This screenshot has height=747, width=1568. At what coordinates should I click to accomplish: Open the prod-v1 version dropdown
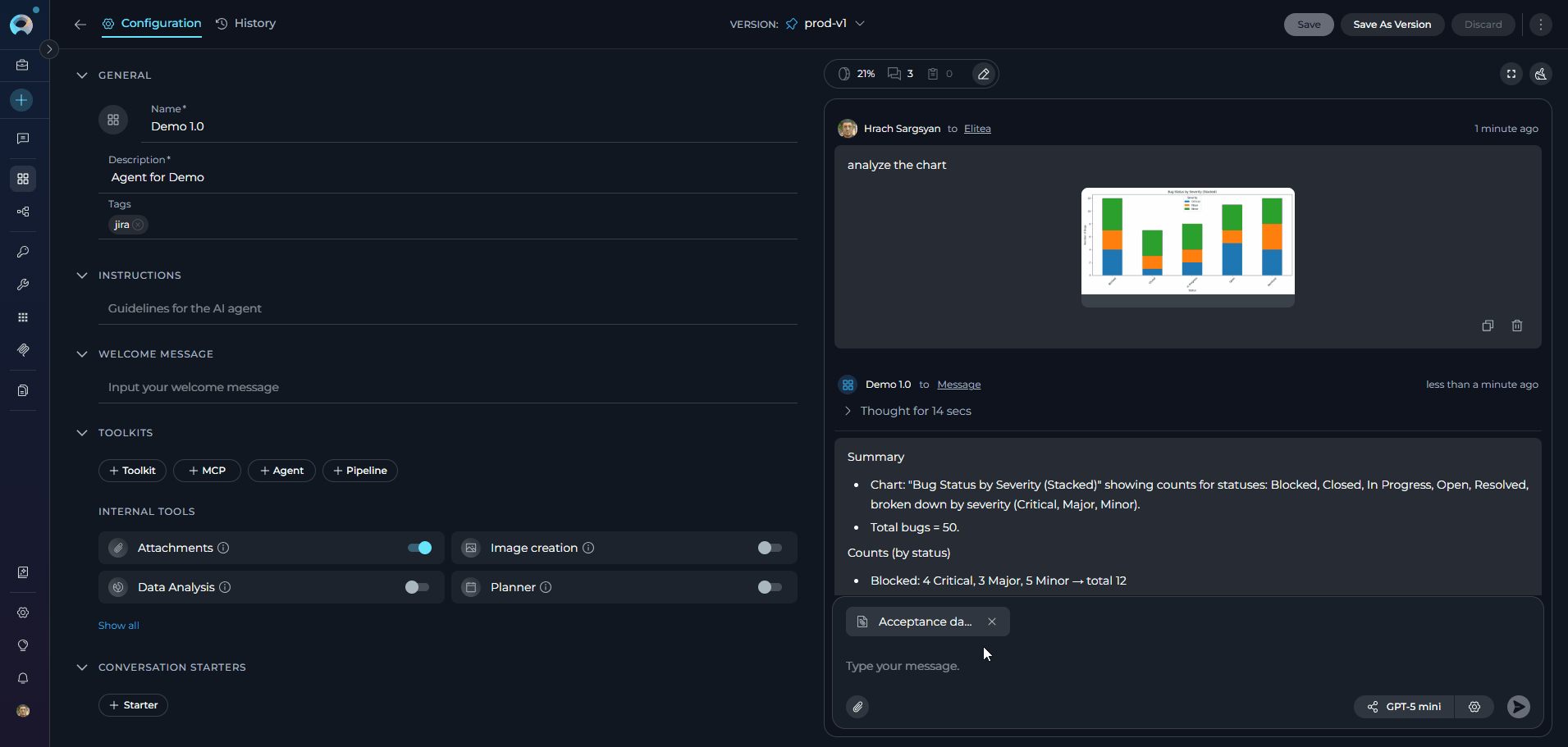click(x=825, y=24)
